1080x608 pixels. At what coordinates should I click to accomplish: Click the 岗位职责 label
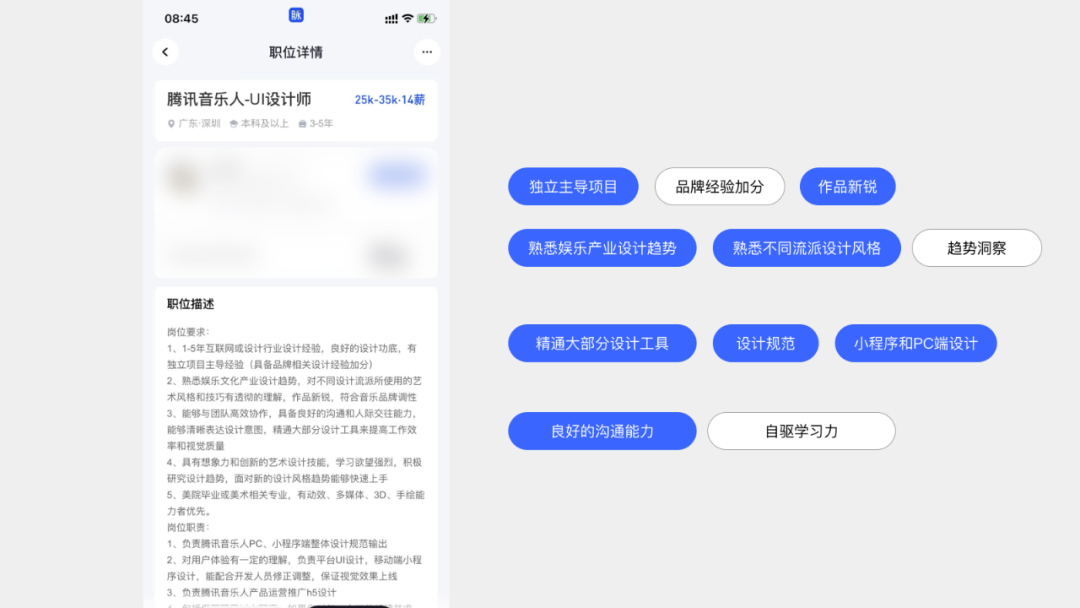188,527
